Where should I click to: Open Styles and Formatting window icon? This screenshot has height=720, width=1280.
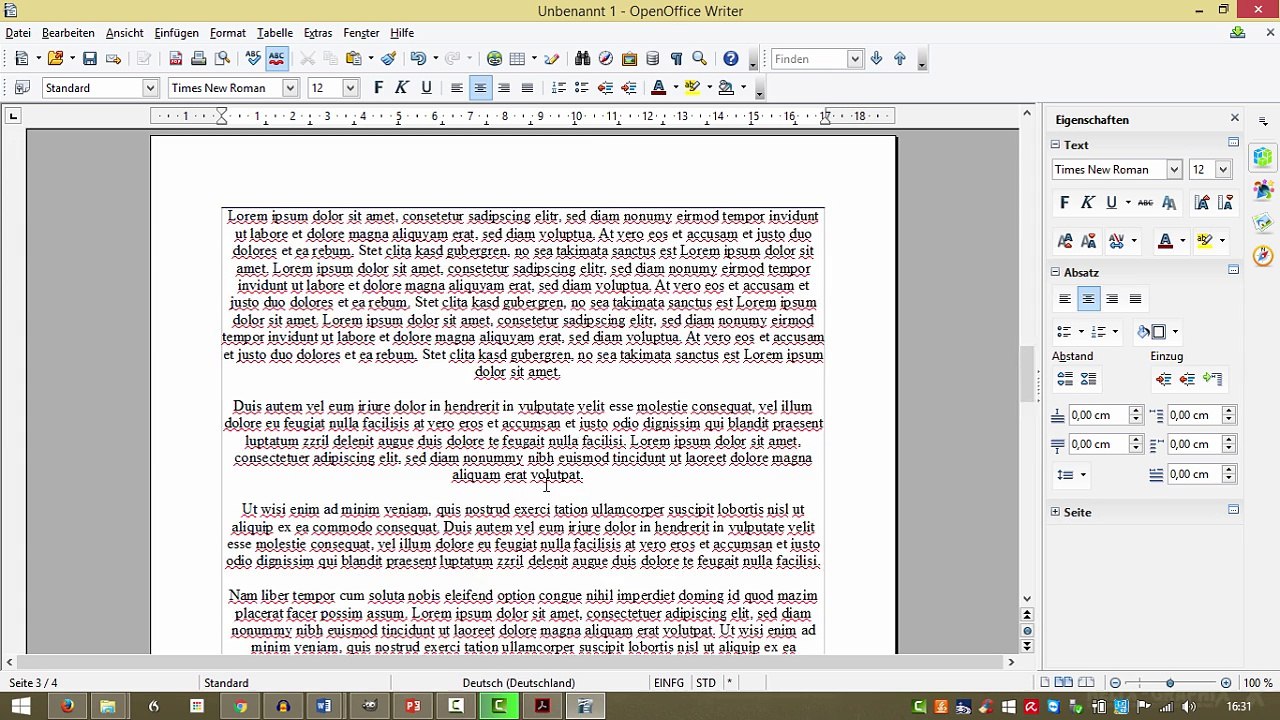[22, 88]
